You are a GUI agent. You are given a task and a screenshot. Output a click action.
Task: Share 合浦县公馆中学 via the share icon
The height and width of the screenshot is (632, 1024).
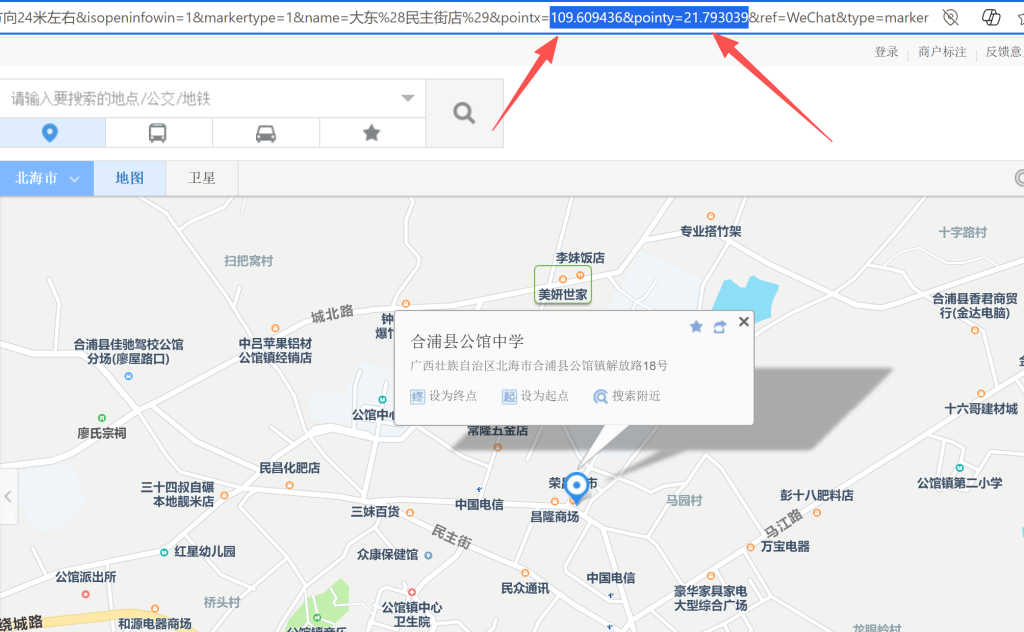[720, 326]
